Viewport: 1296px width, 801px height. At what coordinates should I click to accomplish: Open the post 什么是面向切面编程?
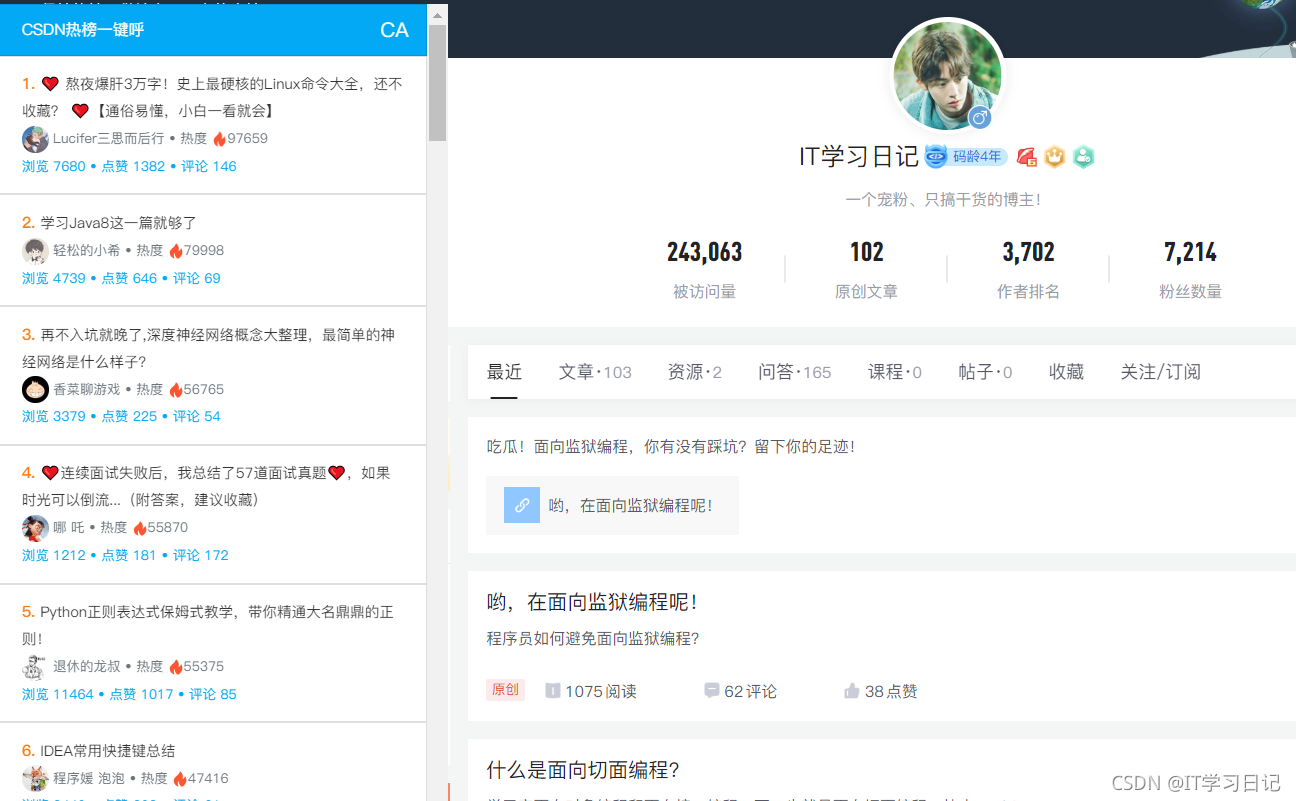[x=583, y=770]
